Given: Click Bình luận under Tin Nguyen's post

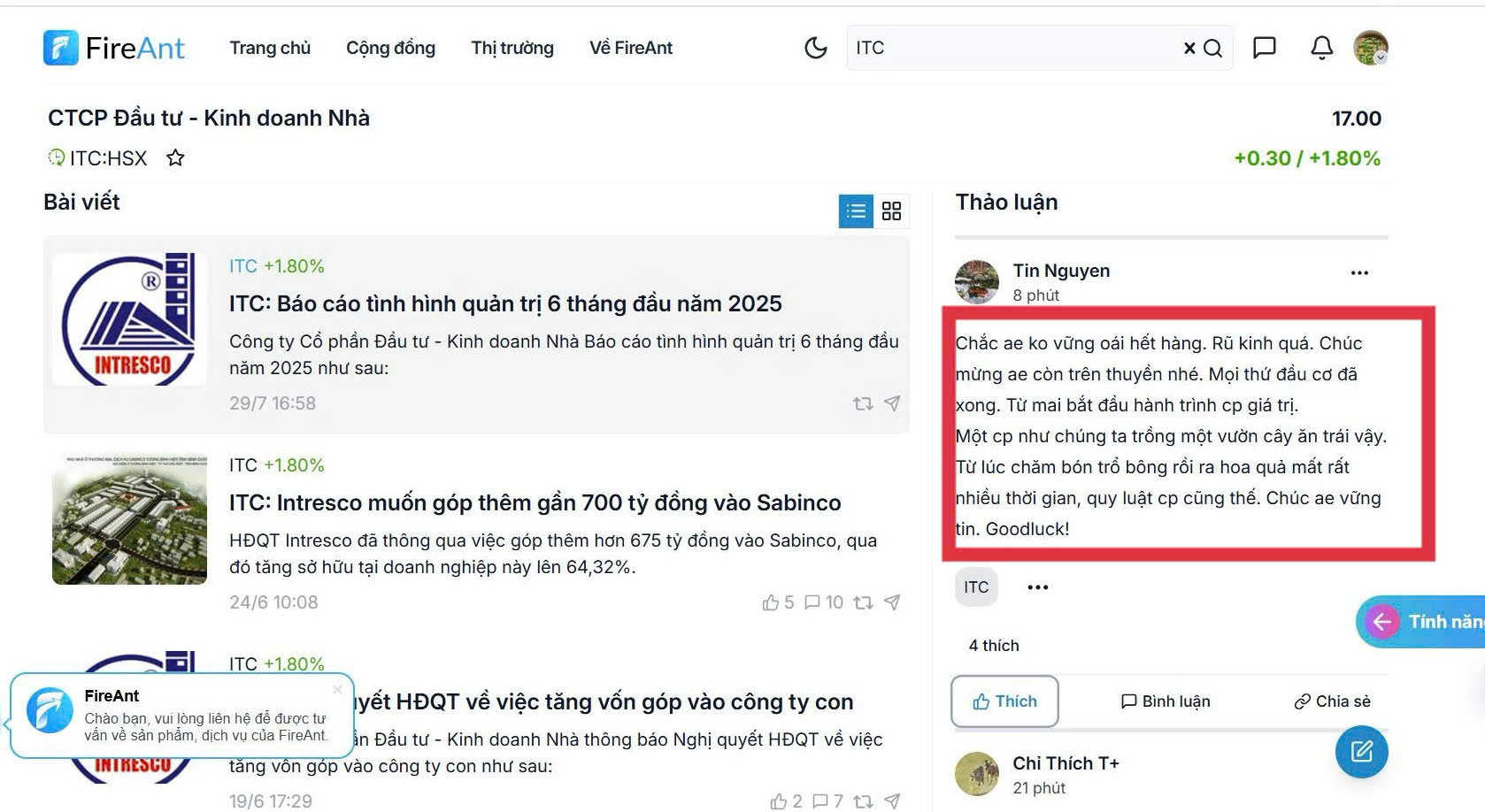Looking at the screenshot, I should [1166, 701].
